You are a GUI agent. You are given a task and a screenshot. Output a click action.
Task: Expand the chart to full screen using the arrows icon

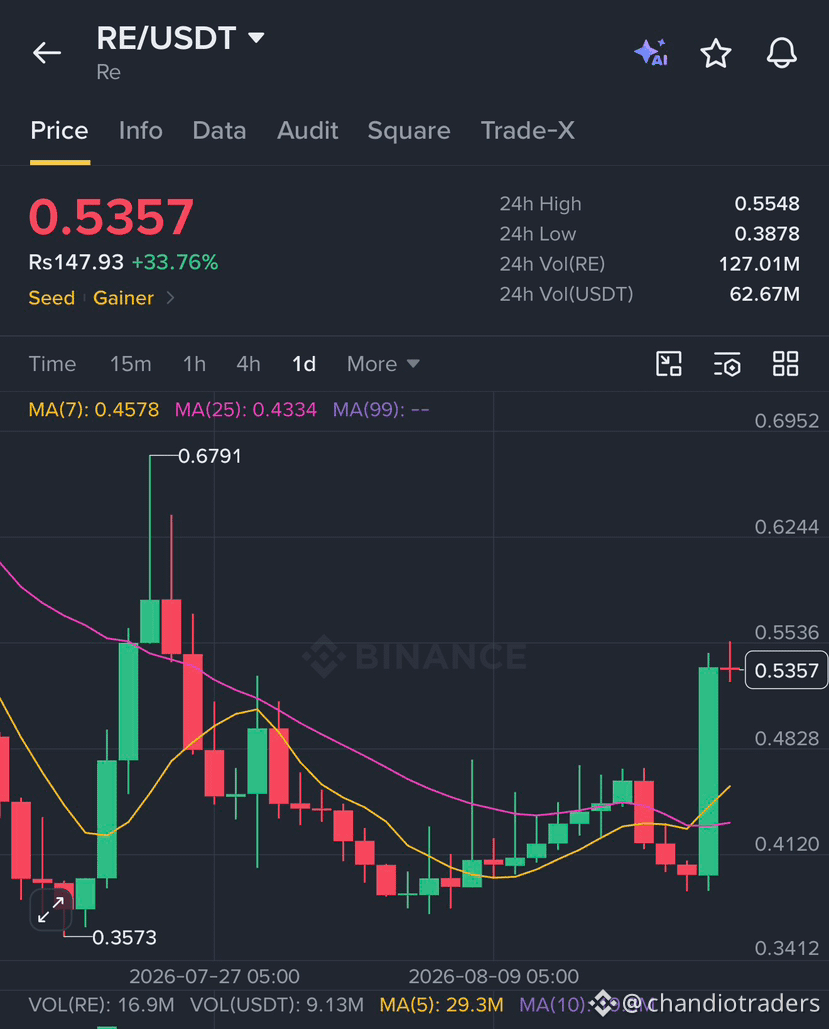[x=51, y=910]
